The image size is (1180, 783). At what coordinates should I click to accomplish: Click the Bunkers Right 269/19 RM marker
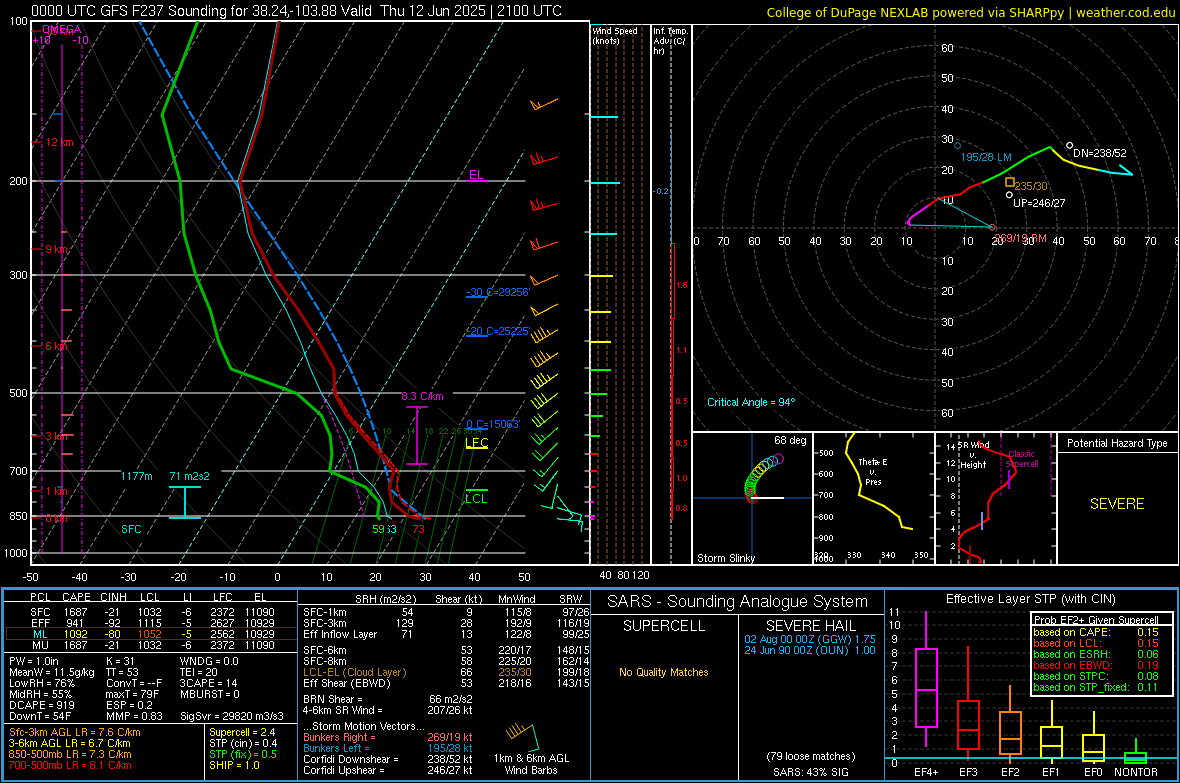click(993, 227)
